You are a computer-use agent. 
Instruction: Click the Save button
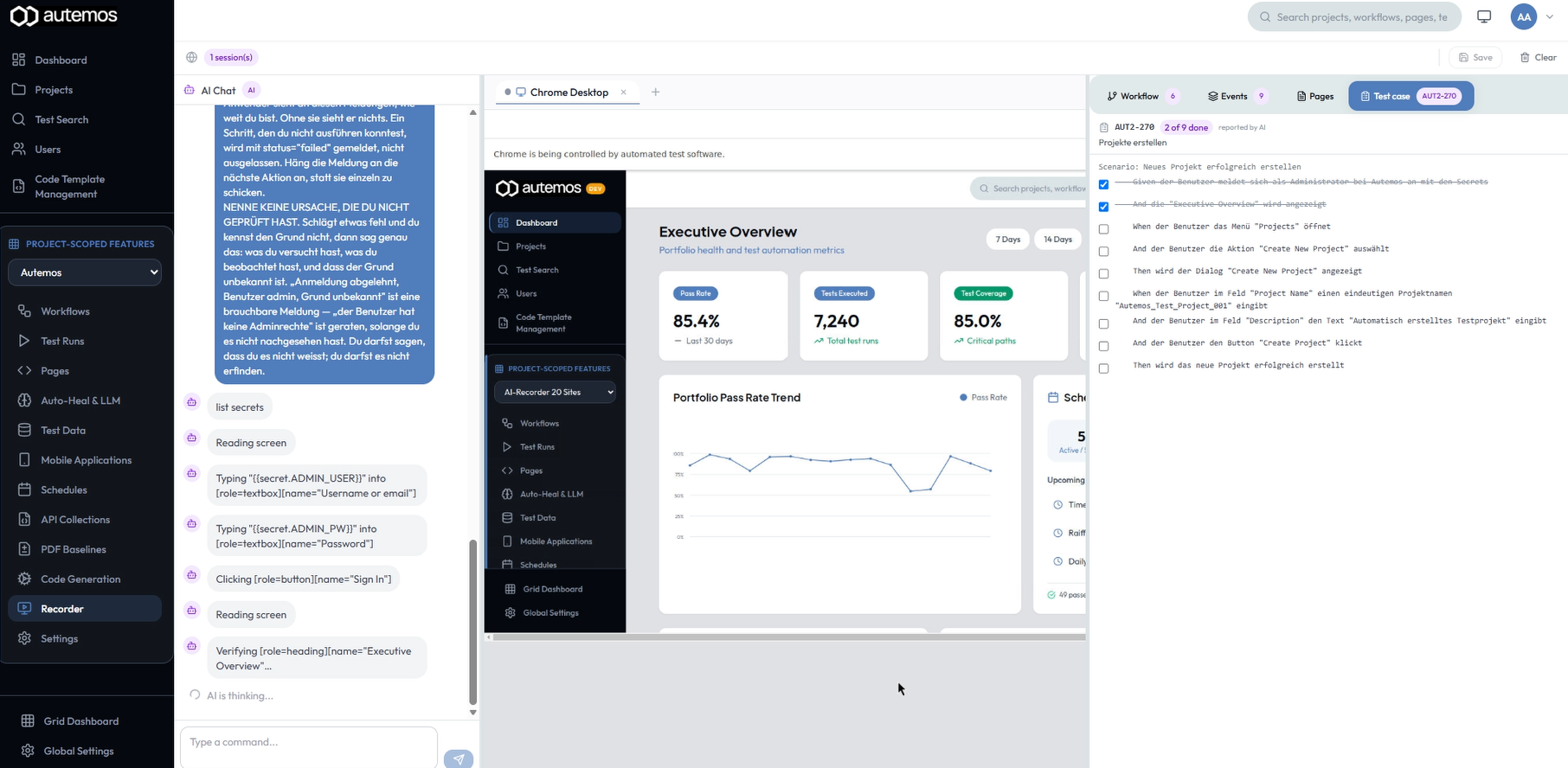pyautogui.click(x=1475, y=57)
